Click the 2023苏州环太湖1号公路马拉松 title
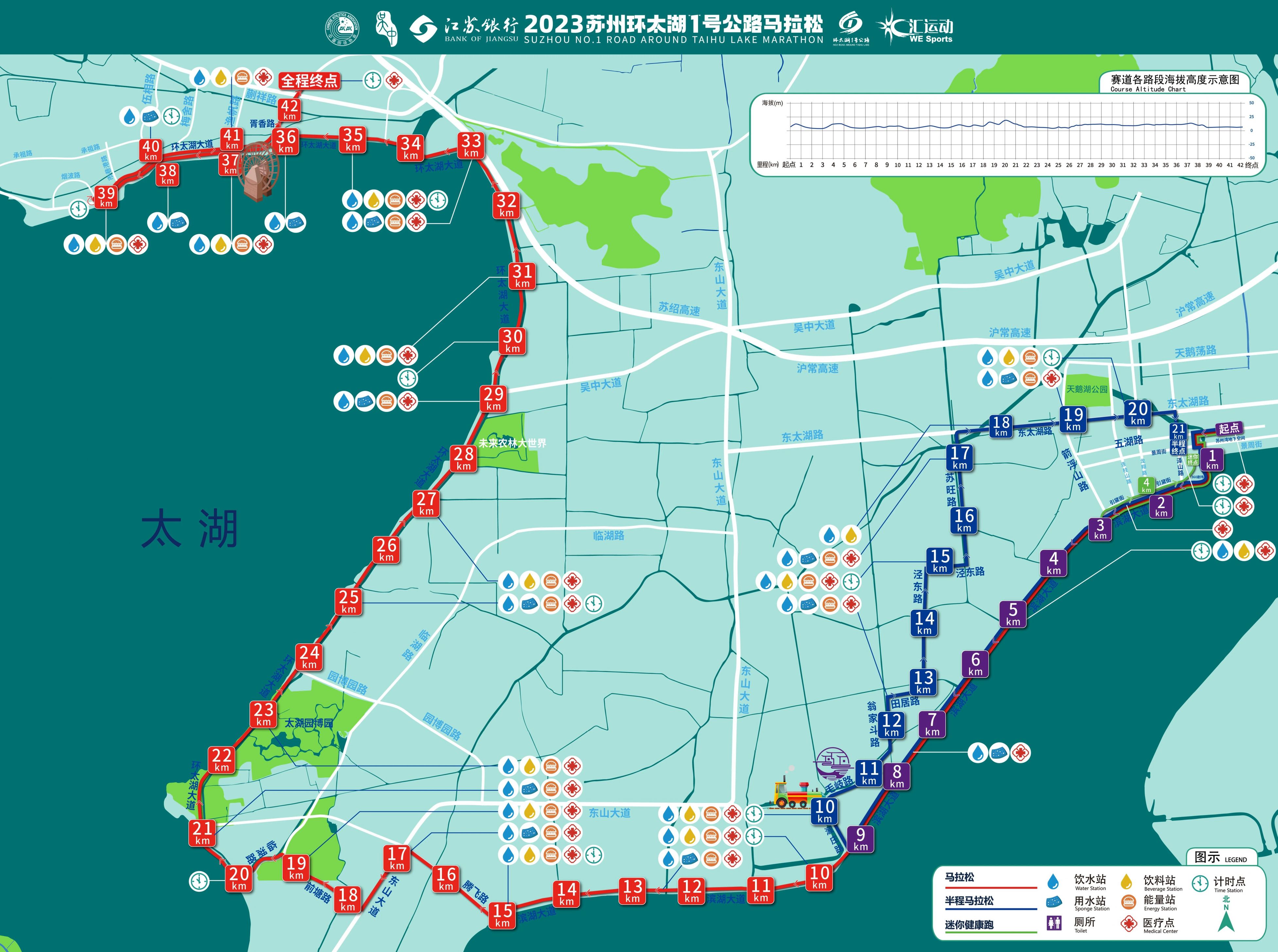The image size is (1278, 952). (673, 24)
